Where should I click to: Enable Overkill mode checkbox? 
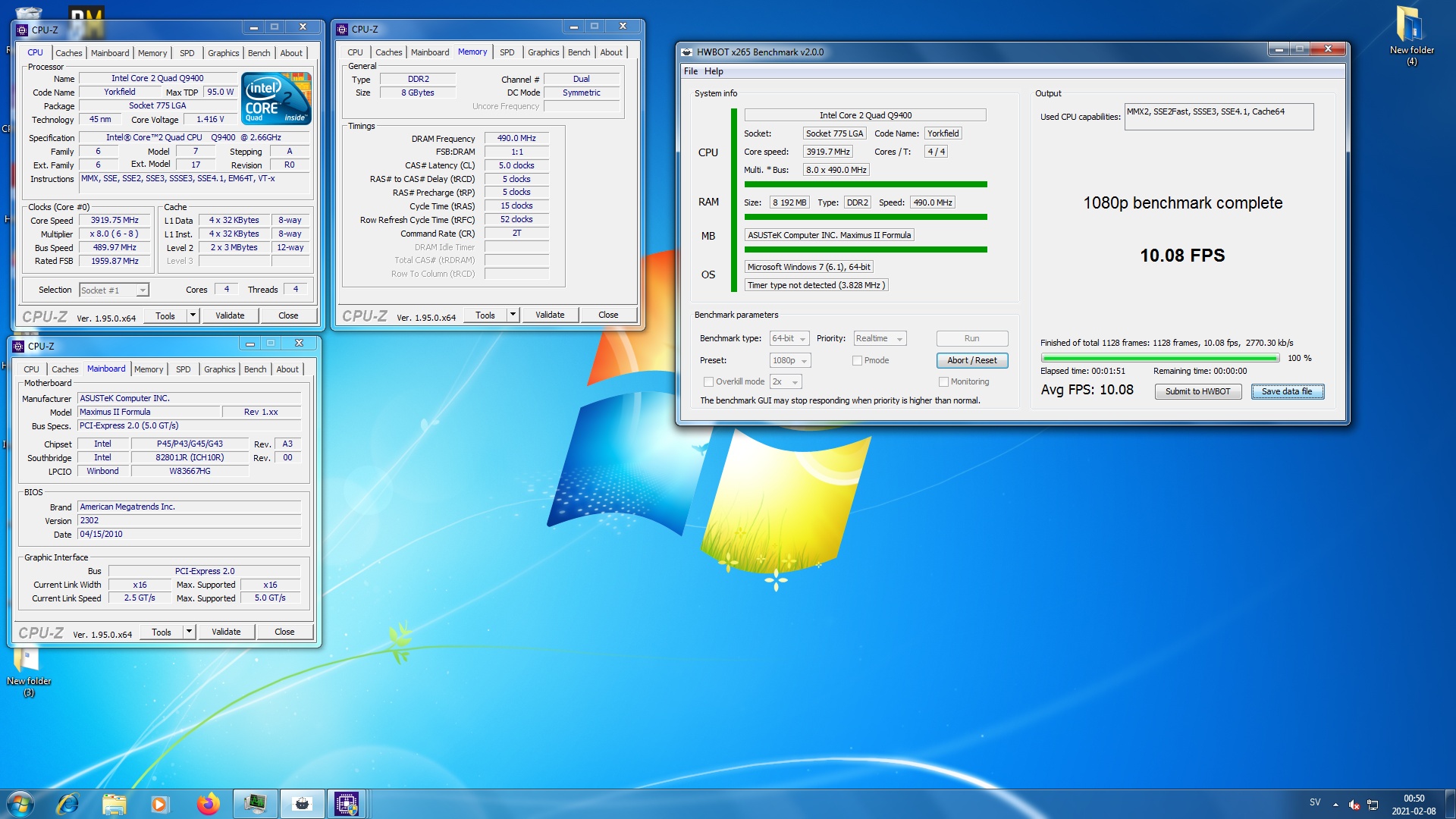[708, 382]
